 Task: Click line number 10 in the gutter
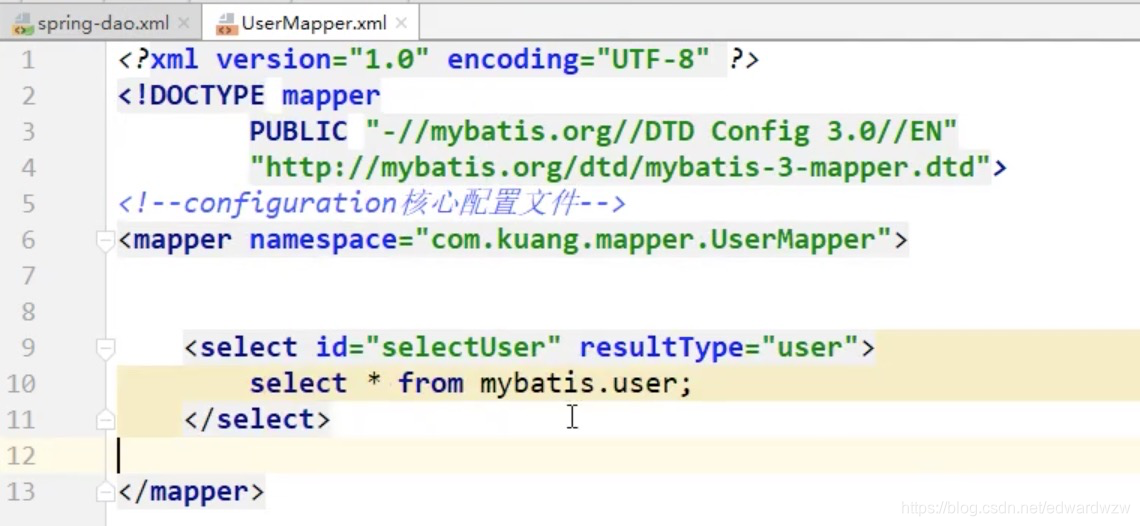[21, 383]
